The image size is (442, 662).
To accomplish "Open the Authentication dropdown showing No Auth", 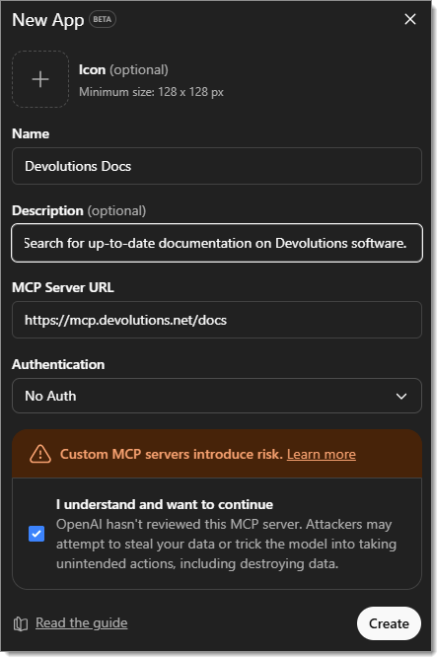I will tap(217, 396).
